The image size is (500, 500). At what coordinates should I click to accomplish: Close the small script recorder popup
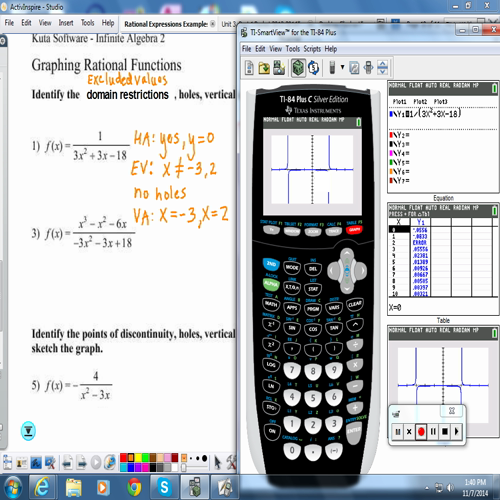tap(452, 411)
